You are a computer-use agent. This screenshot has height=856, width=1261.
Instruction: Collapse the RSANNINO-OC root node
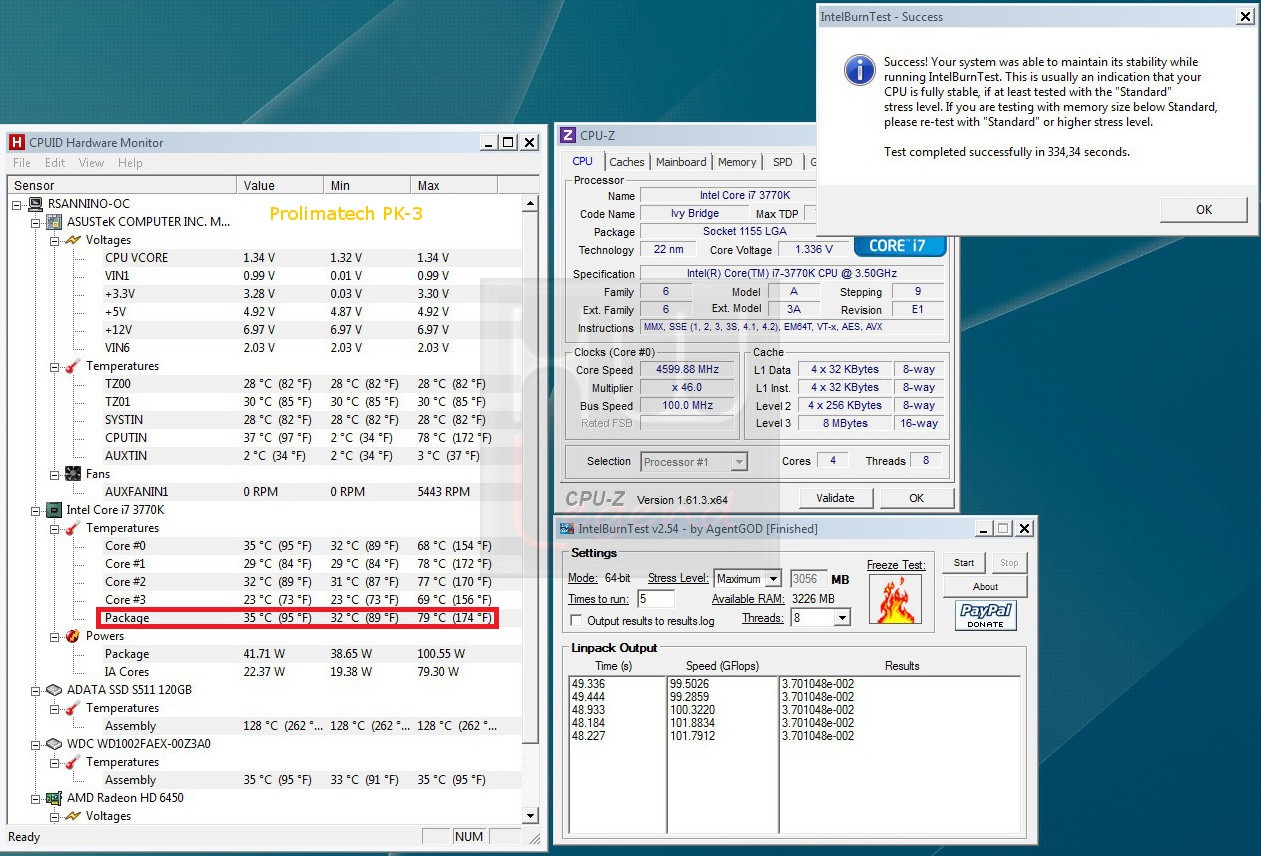[17, 204]
